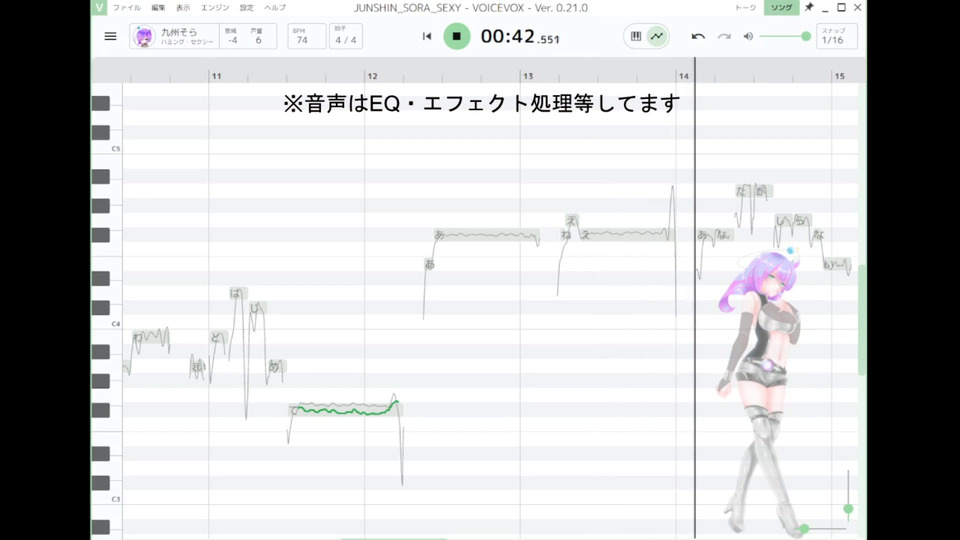Open the 表示 menu
Image resolution: width=960 pixels, height=540 pixels.
pos(183,7)
